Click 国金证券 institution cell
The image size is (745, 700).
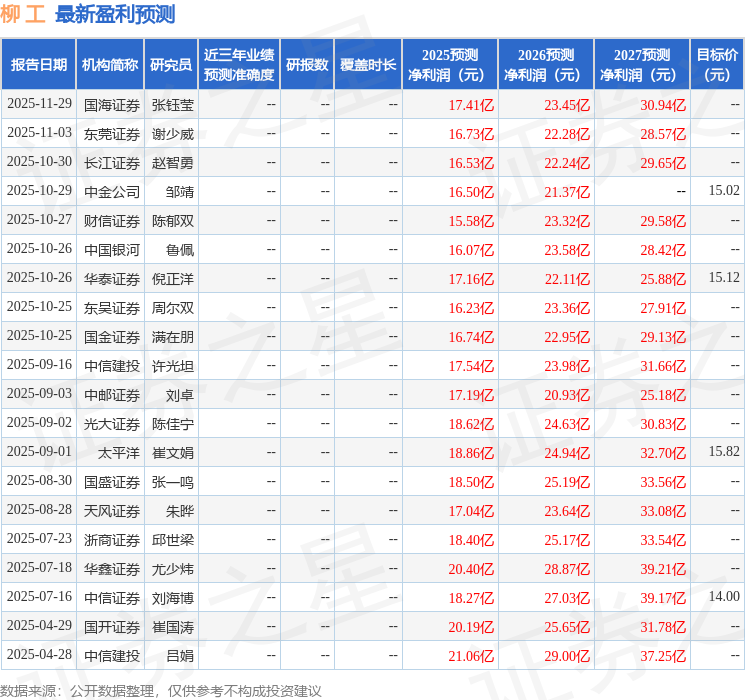(x=112, y=337)
